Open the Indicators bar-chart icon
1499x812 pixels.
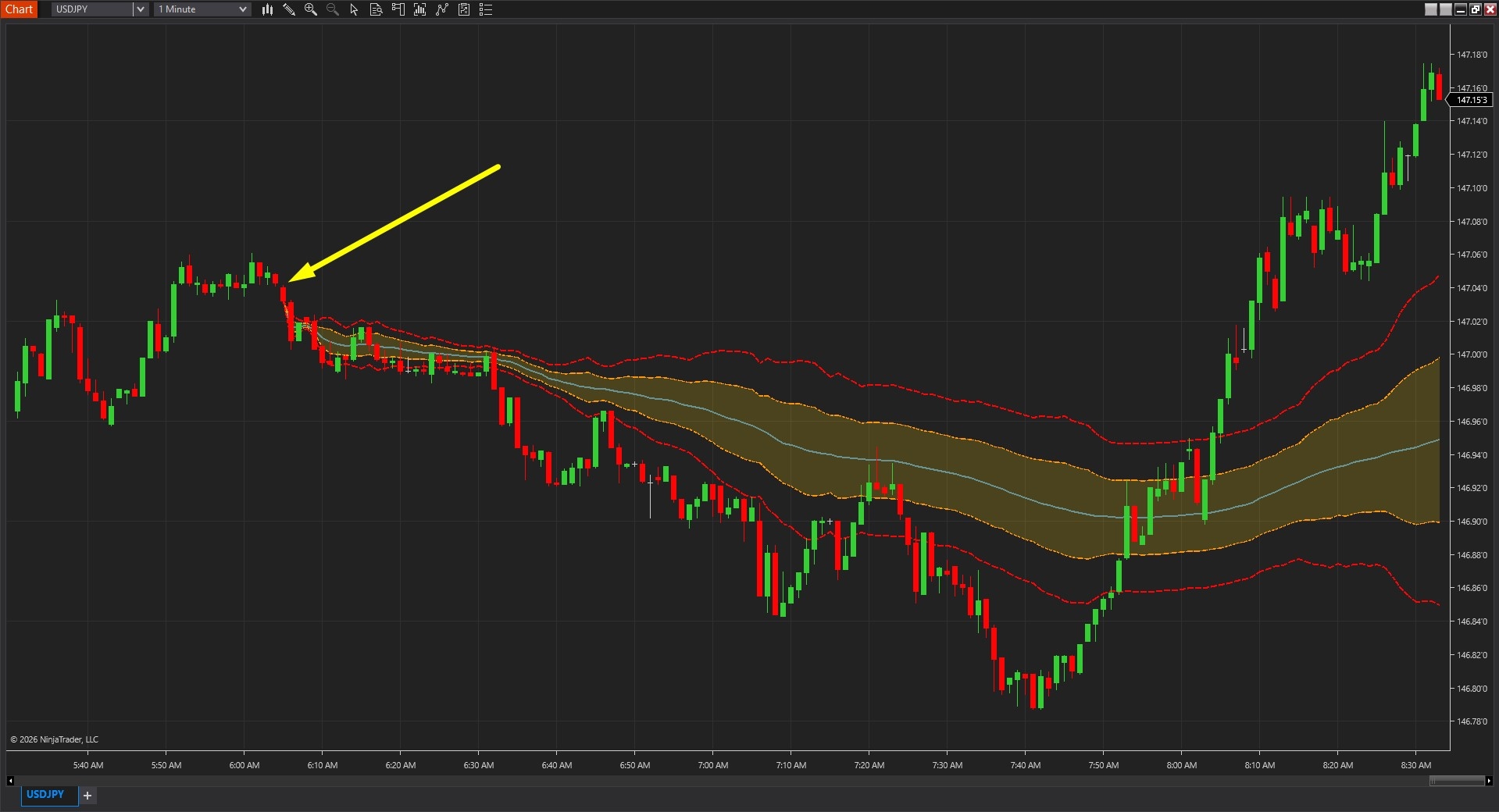[419, 9]
